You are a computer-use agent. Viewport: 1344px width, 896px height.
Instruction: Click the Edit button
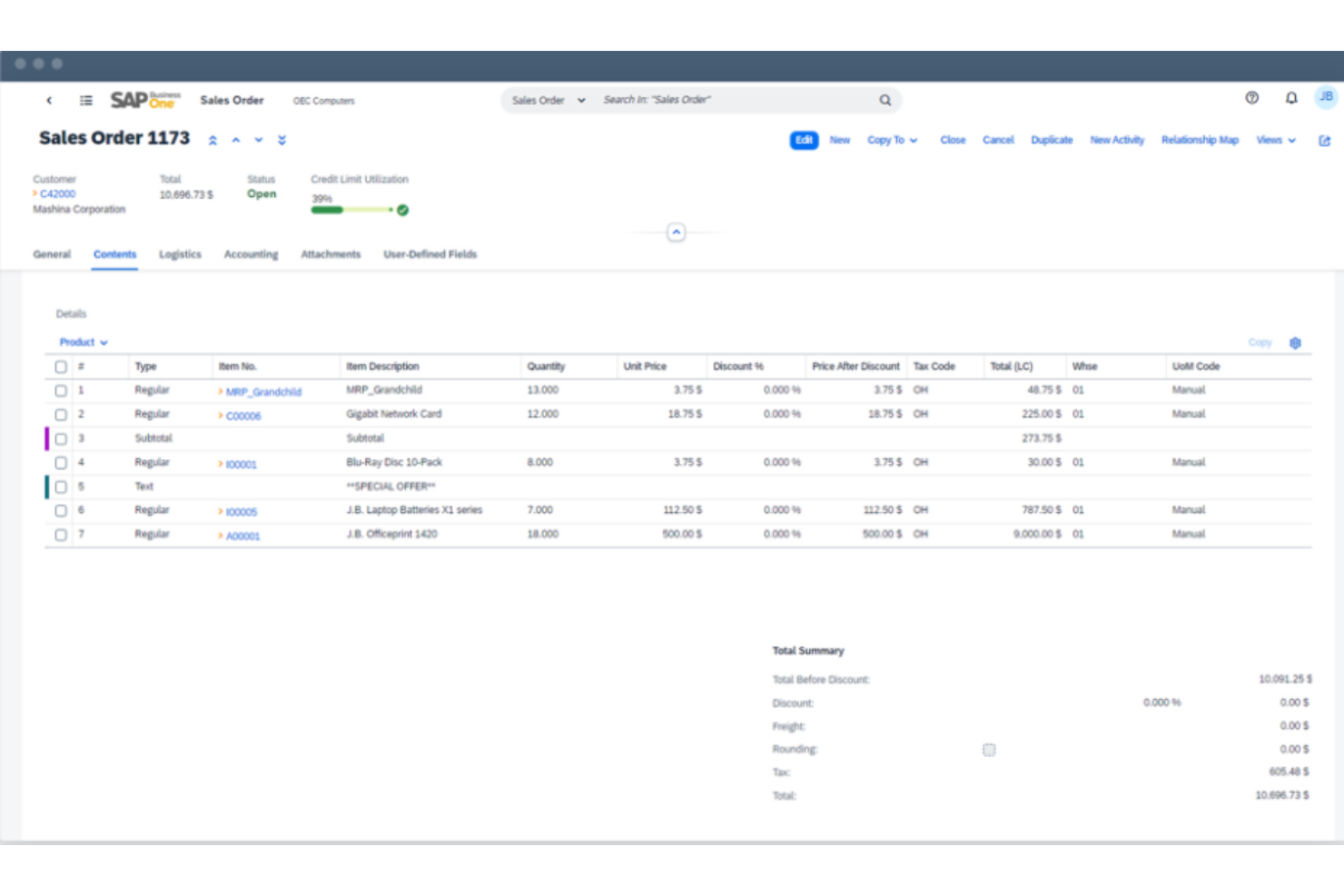coord(803,140)
